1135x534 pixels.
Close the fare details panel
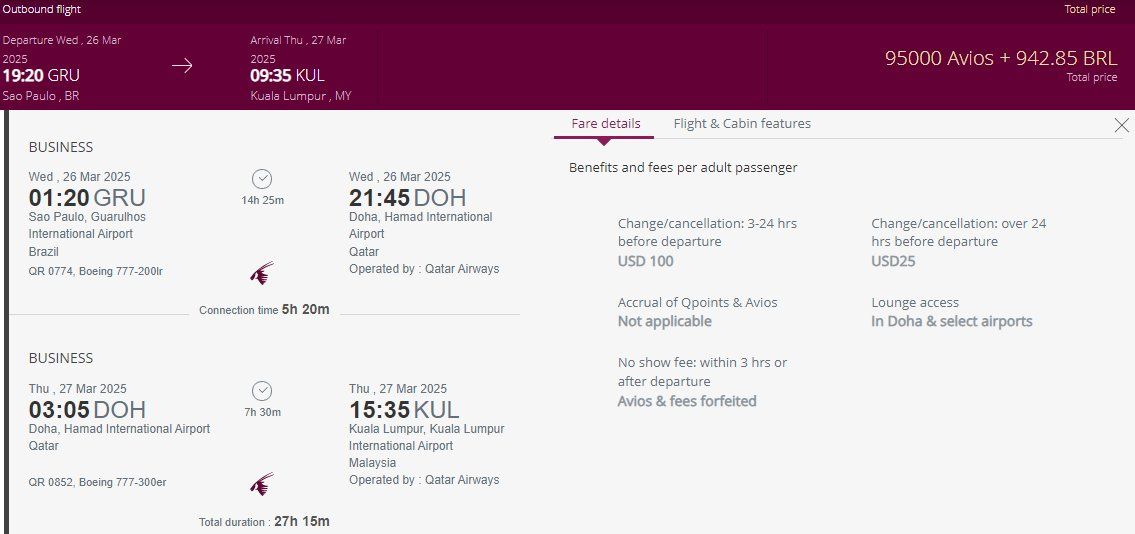tap(1121, 125)
